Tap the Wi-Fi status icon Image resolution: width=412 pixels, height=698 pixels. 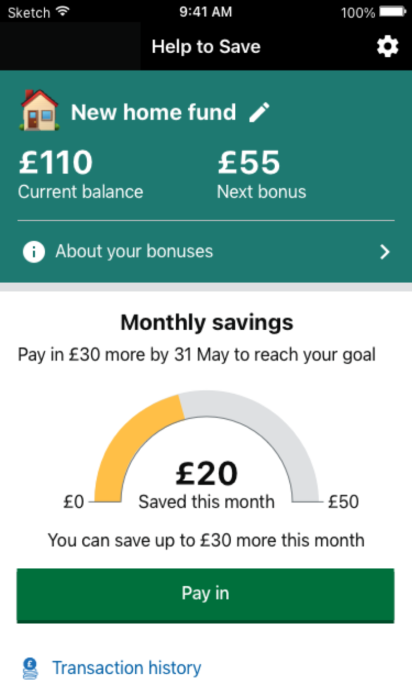[x=64, y=11]
